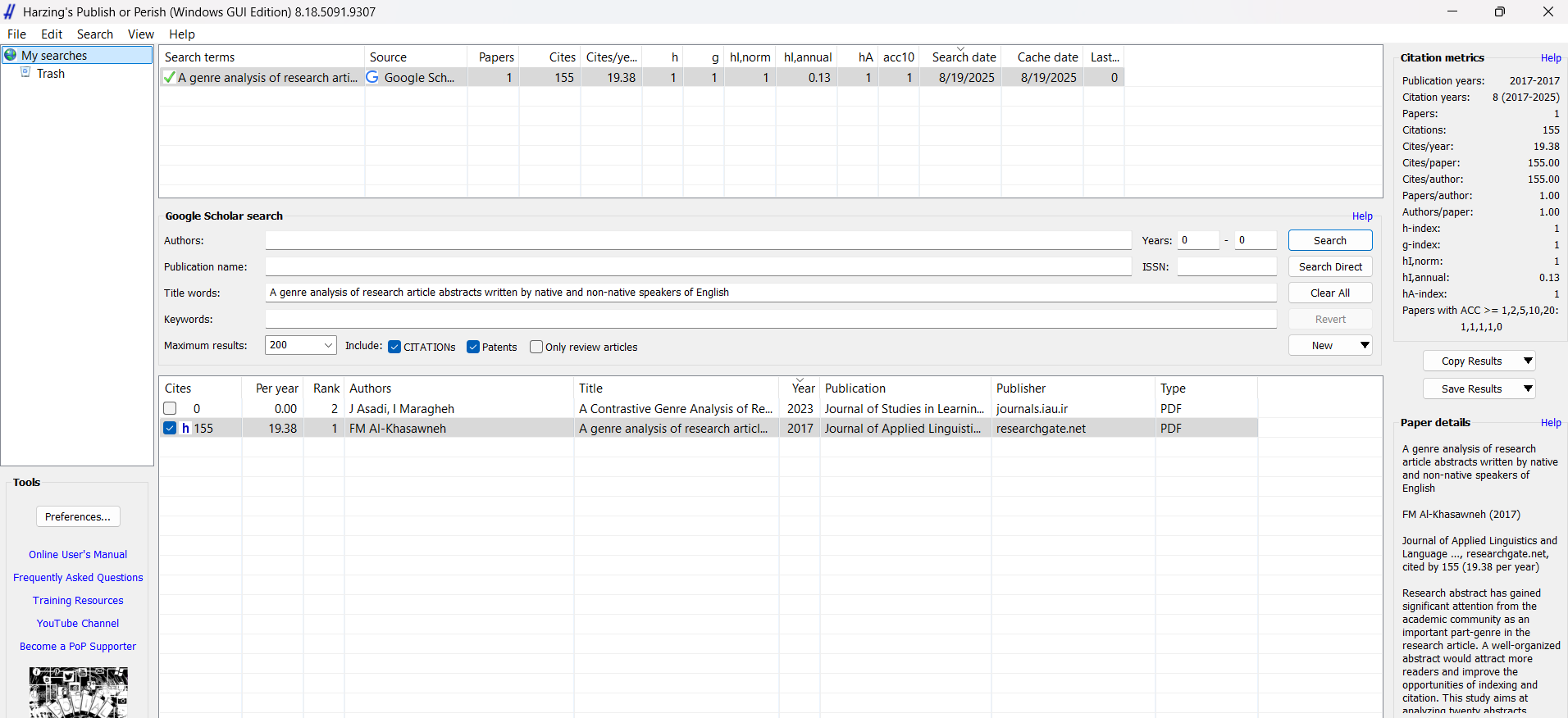Sort results by Publisher column header

point(1073,389)
